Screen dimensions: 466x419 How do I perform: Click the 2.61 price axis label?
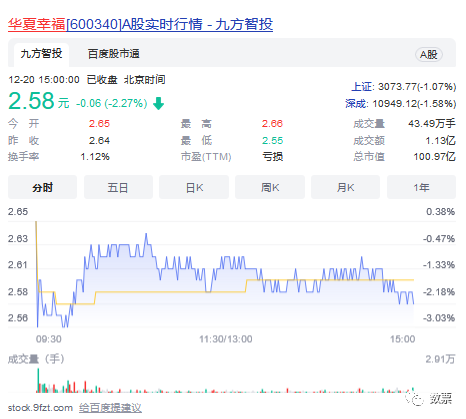18,265
